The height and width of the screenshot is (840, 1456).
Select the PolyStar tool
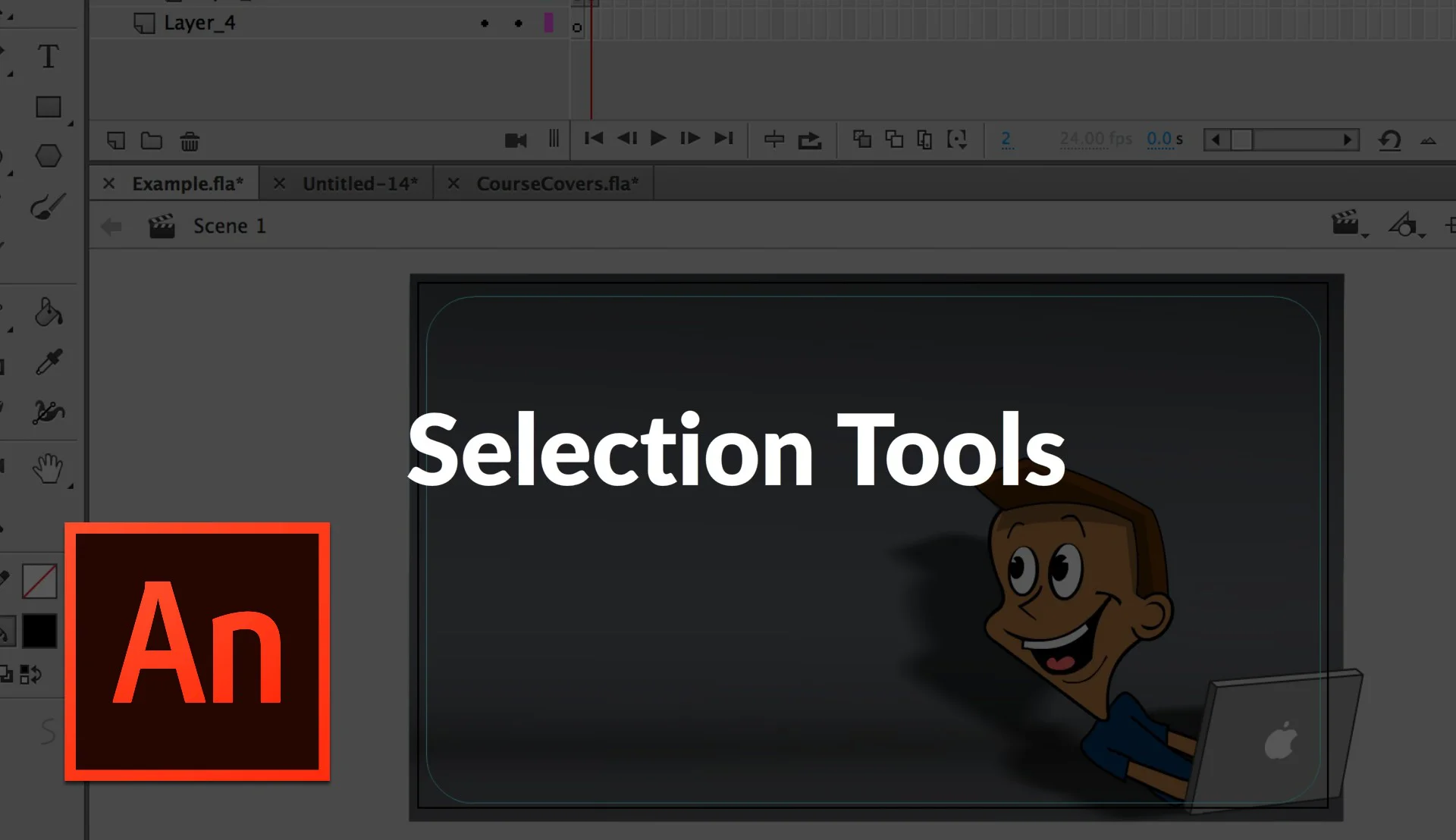[x=47, y=155]
